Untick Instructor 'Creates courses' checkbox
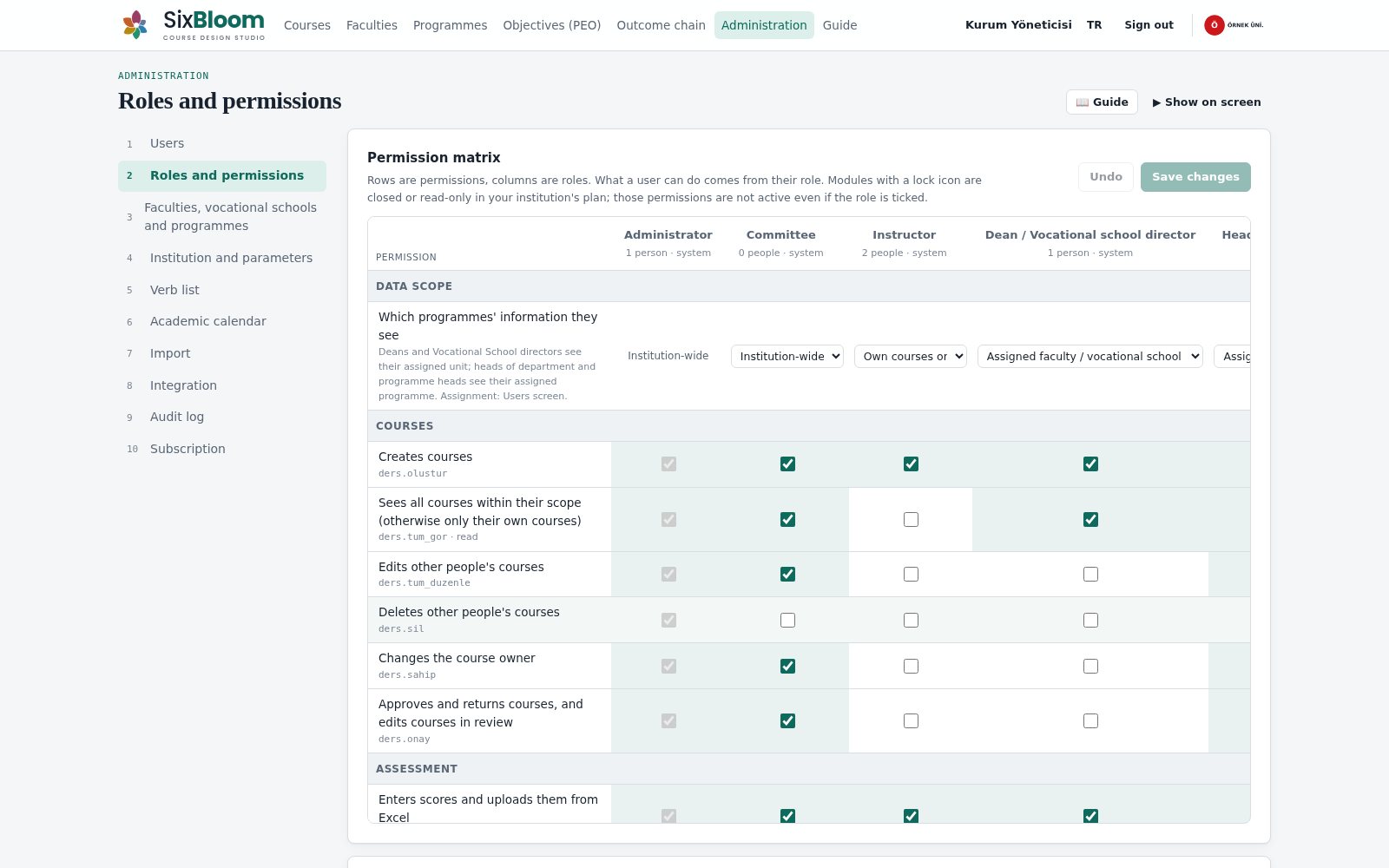This screenshot has height=868, width=1389. pos(911,464)
